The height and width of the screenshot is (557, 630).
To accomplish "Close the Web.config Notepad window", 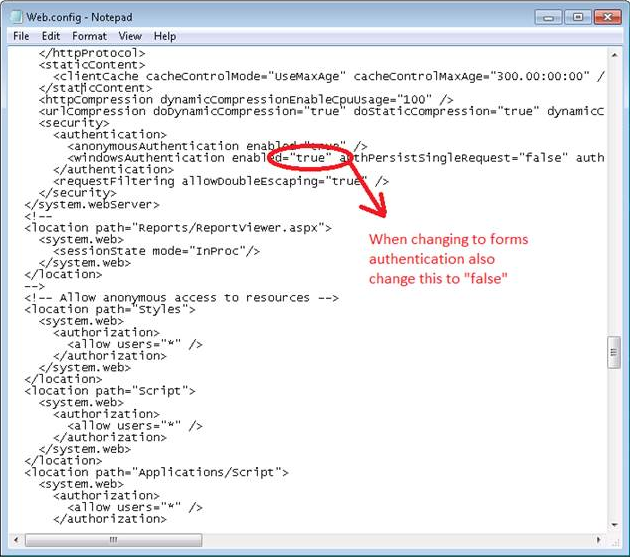I will pos(608,17).
